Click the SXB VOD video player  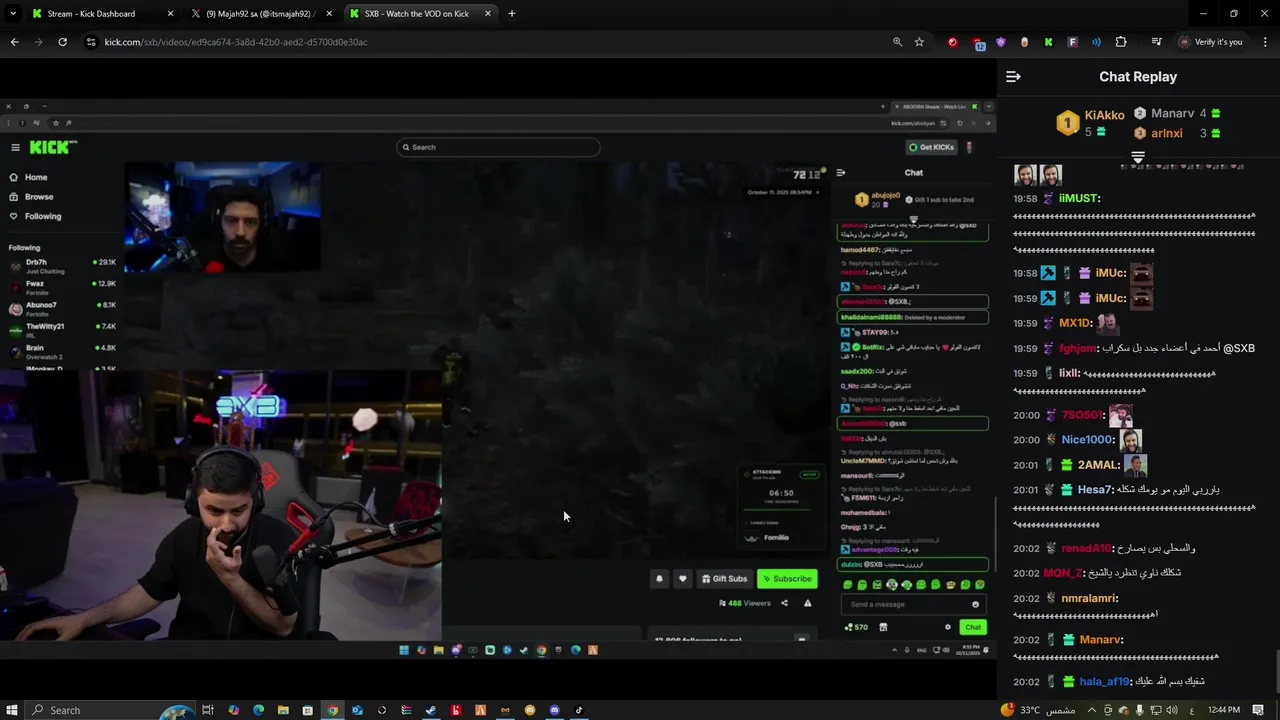pyautogui.click(x=498, y=378)
